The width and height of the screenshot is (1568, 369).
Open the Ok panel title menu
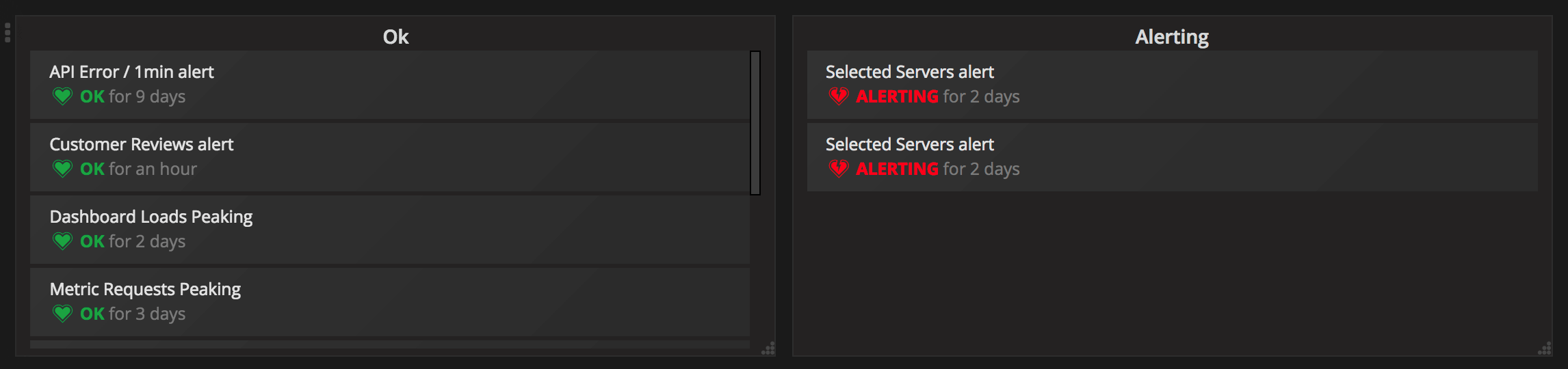[395, 37]
